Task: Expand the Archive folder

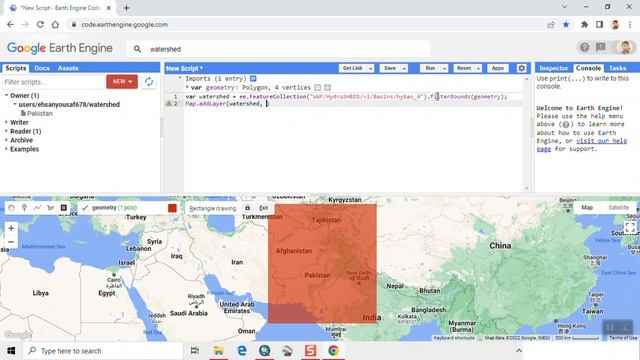Action: (x=7, y=140)
